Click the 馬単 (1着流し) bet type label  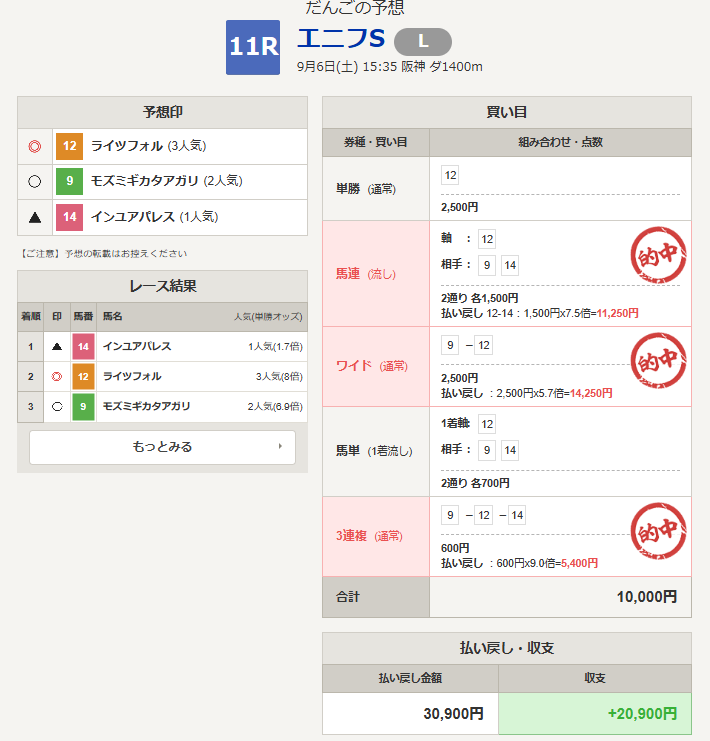(x=375, y=451)
